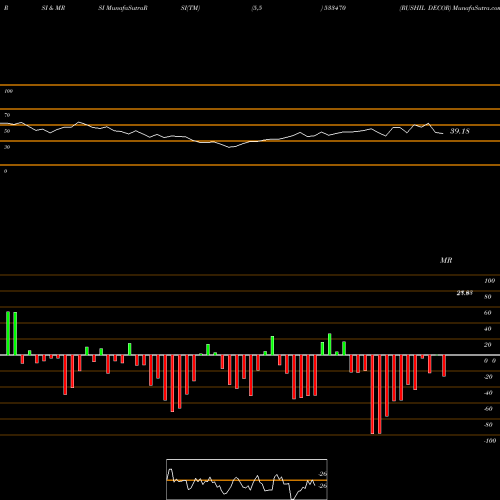Click the MR indicator label
The height and width of the screenshot is (500, 500).
tap(446, 260)
